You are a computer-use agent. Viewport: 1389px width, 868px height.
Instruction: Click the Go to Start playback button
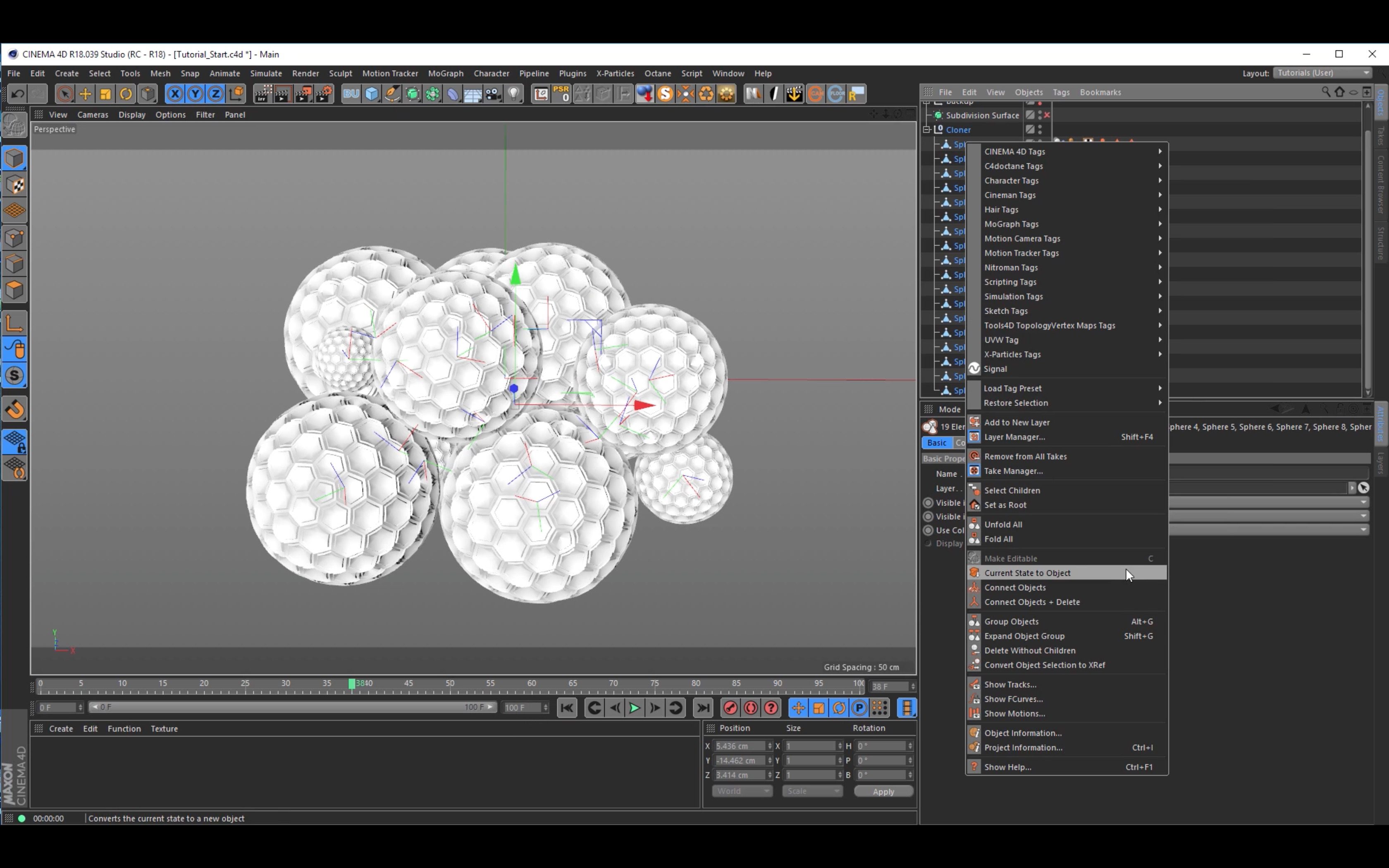coord(567,708)
